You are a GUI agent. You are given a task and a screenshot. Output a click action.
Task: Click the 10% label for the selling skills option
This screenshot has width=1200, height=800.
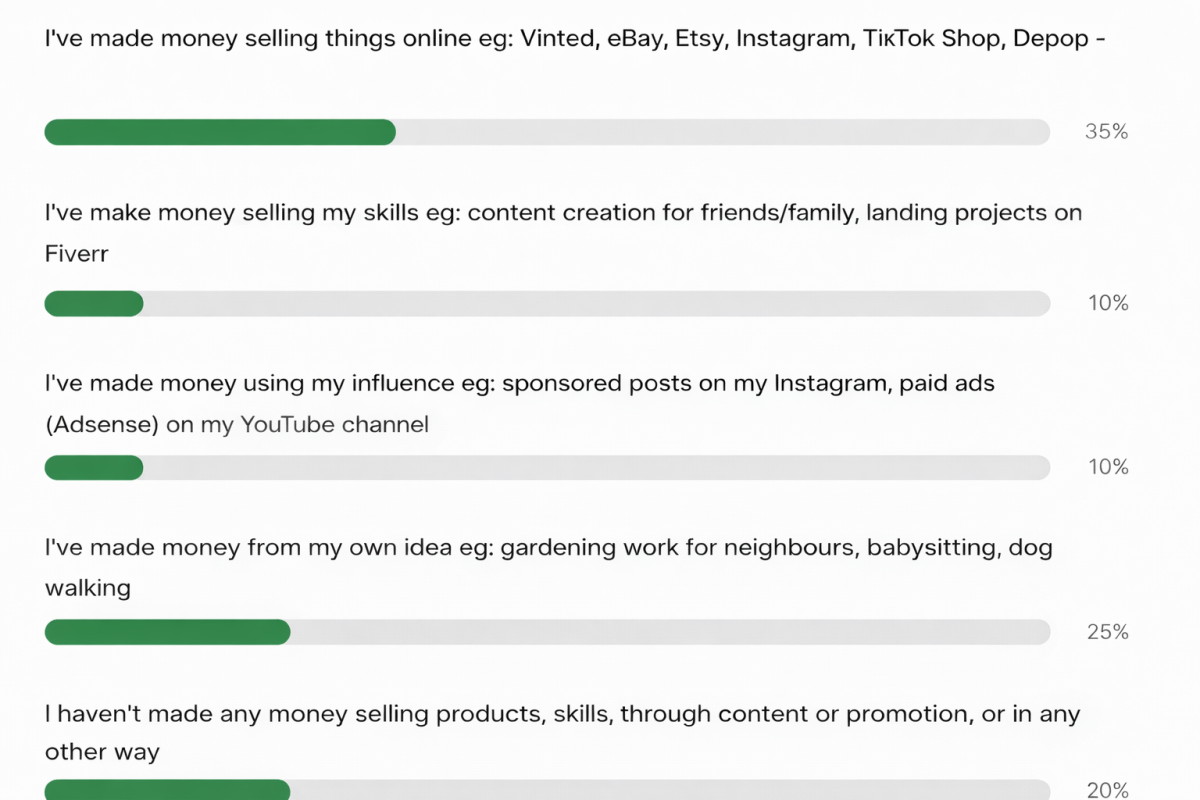pos(1108,304)
